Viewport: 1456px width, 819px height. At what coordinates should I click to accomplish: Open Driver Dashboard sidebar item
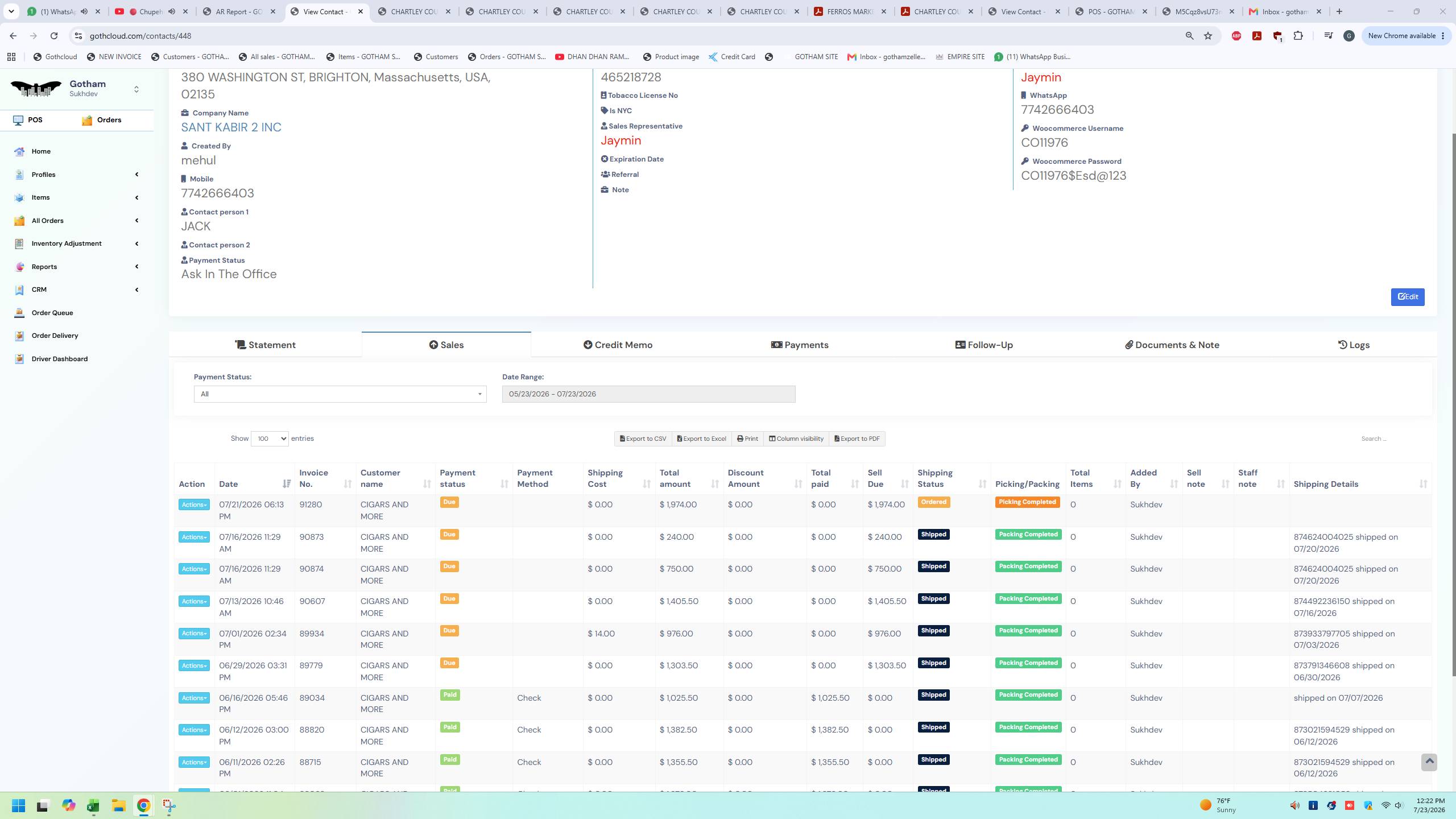click(x=60, y=359)
